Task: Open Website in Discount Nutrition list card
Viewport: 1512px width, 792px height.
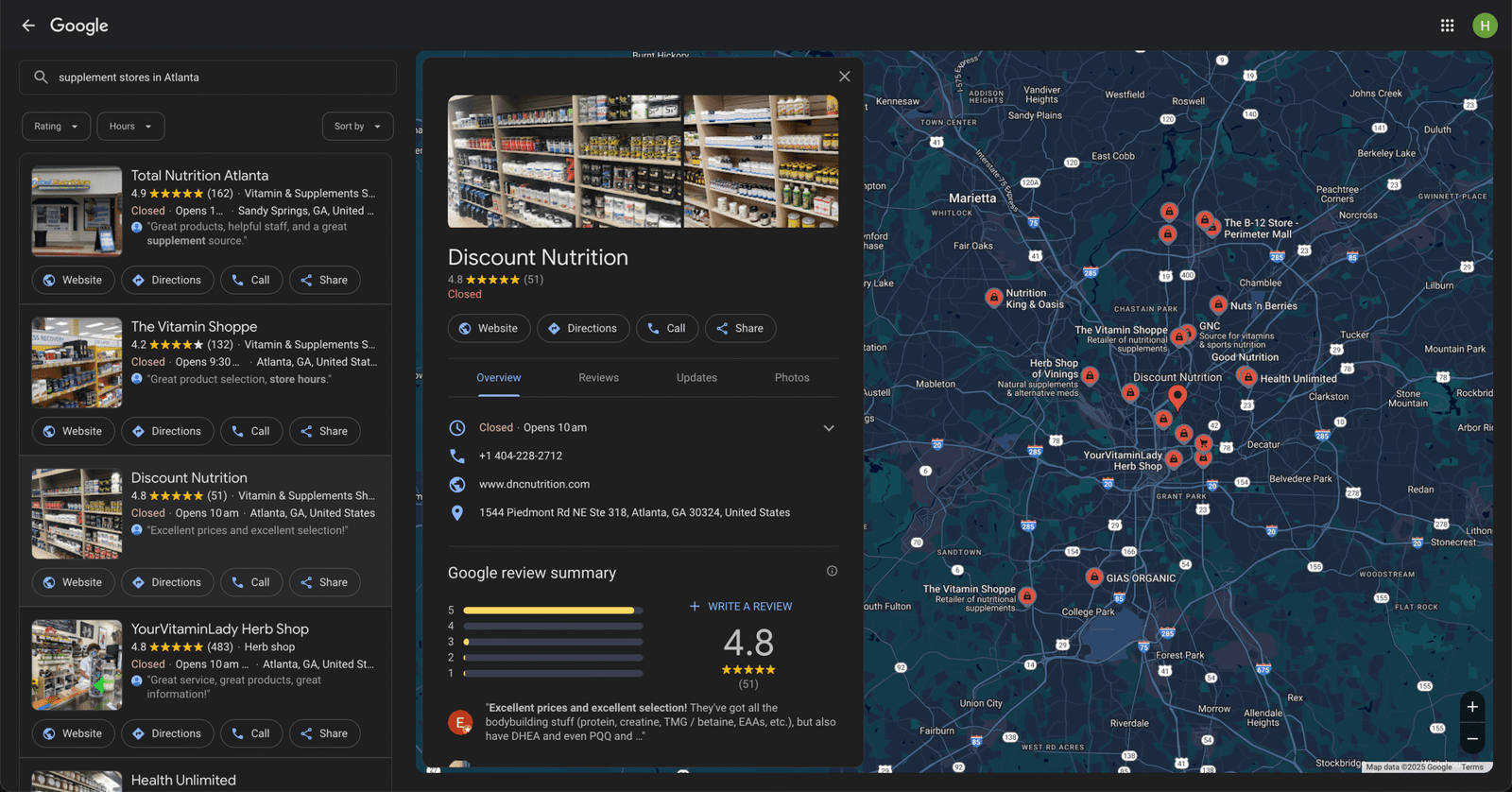Action: click(x=74, y=582)
